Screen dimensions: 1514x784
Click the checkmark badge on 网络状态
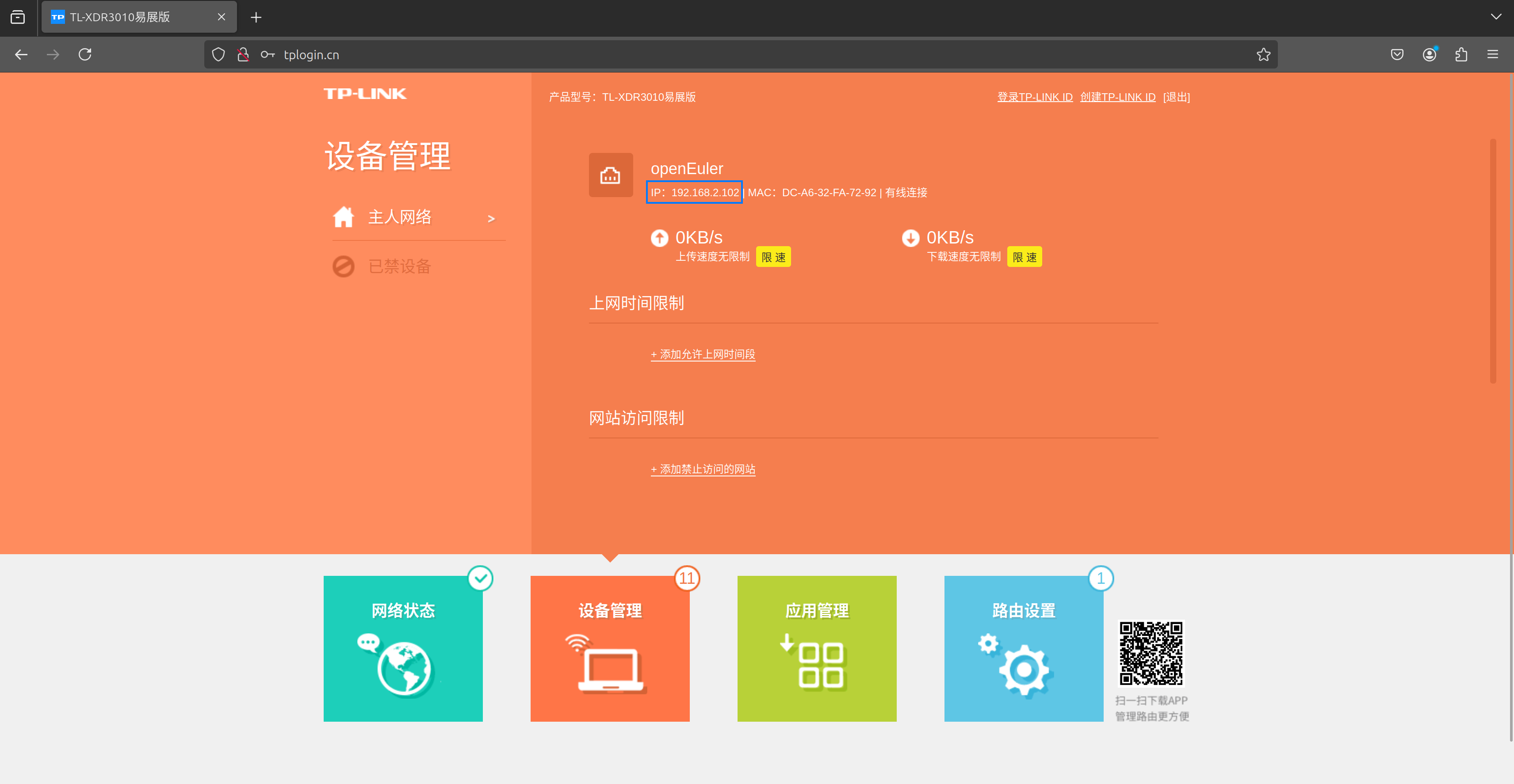[x=481, y=578]
